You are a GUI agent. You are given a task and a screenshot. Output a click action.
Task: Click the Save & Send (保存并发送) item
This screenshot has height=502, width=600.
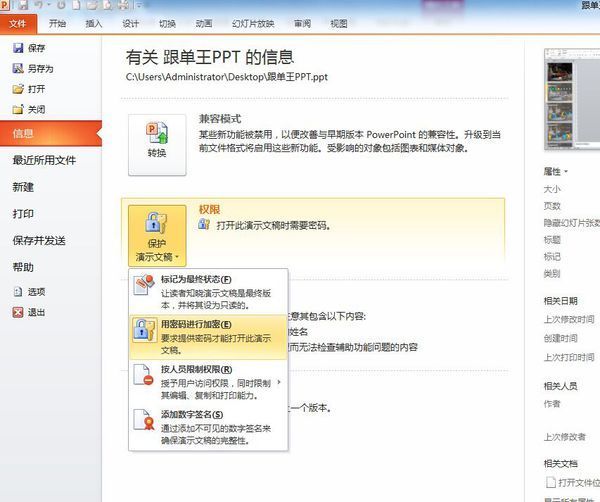(39, 240)
